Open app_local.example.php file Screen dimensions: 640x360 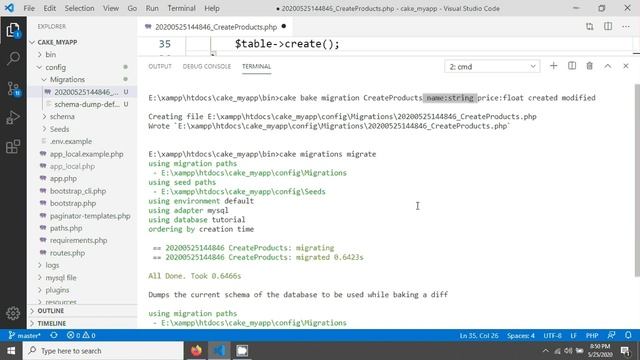pos(87,154)
